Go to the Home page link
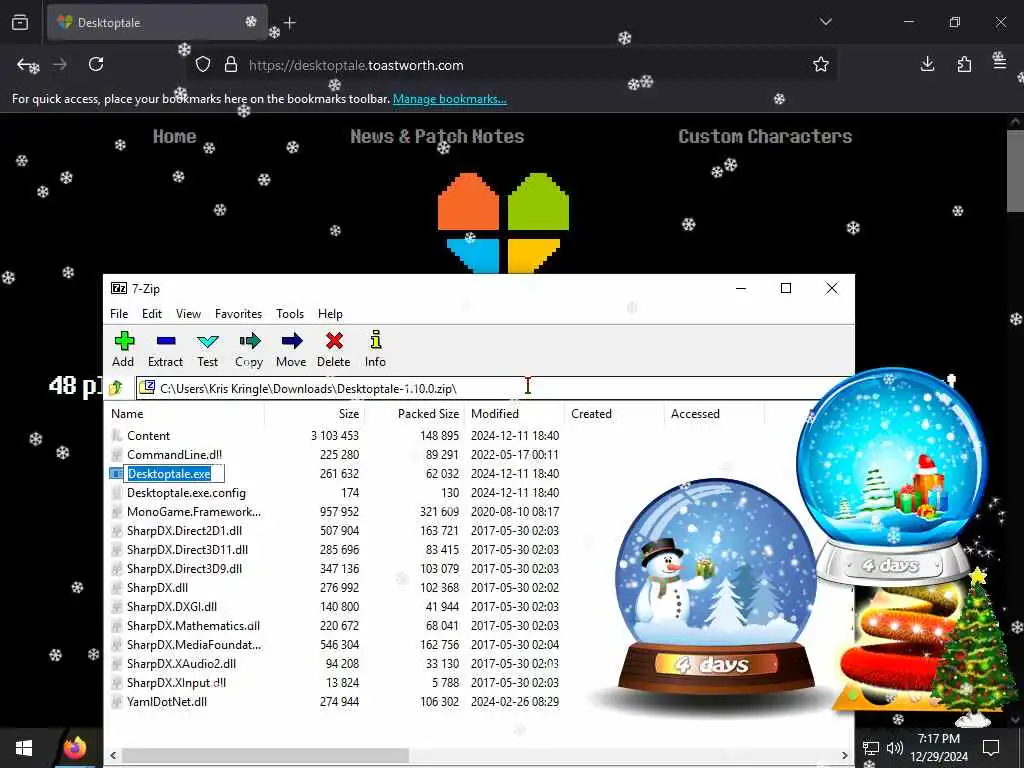 [x=174, y=136]
